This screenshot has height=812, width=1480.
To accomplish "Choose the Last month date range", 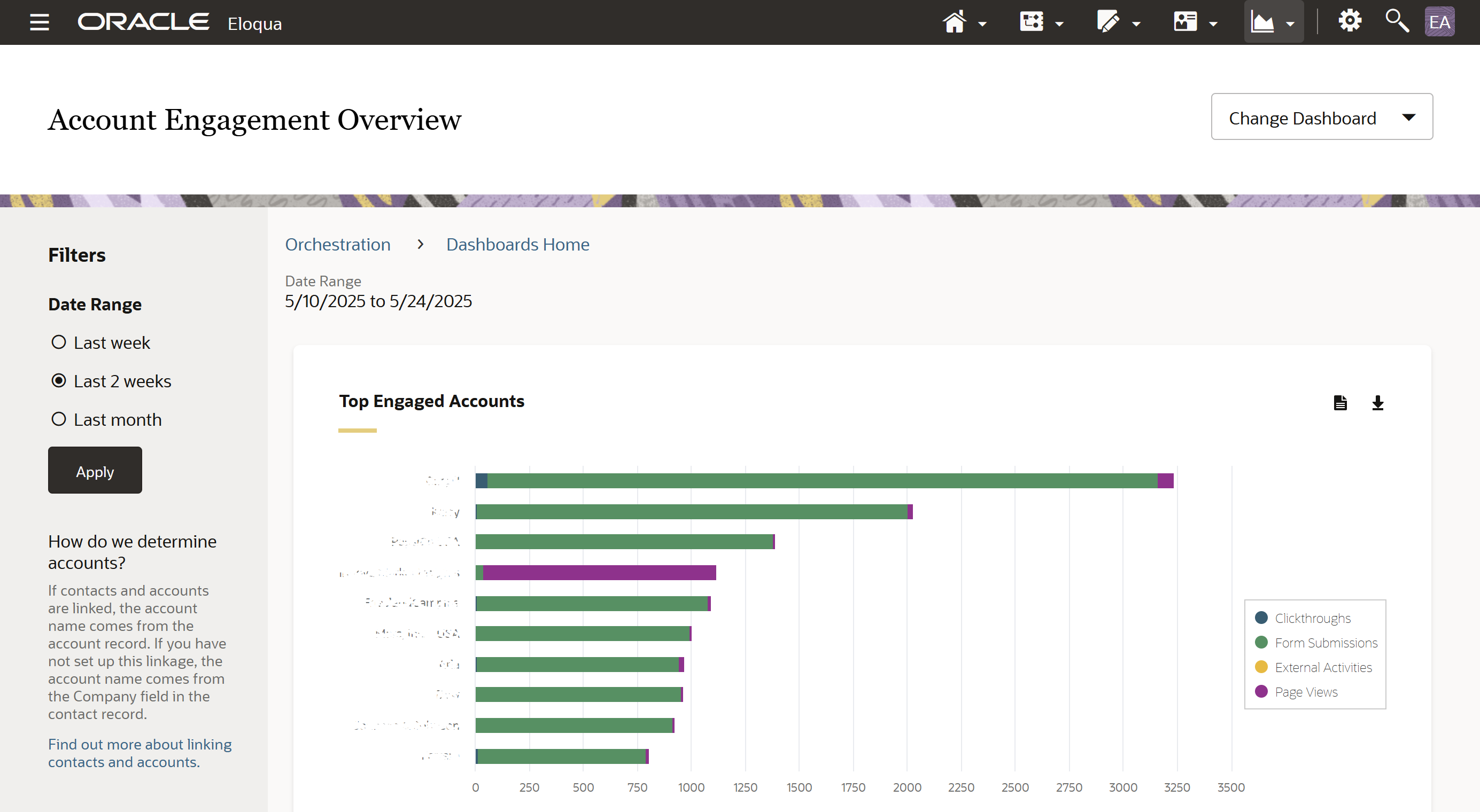I will [x=59, y=419].
